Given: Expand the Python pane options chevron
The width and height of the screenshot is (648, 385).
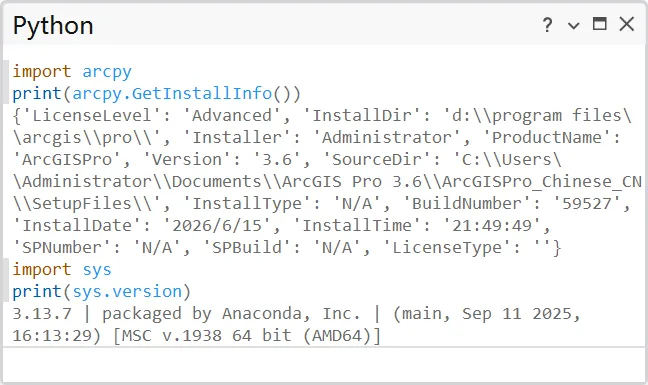Looking at the screenshot, I should click(x=573, y=26).
